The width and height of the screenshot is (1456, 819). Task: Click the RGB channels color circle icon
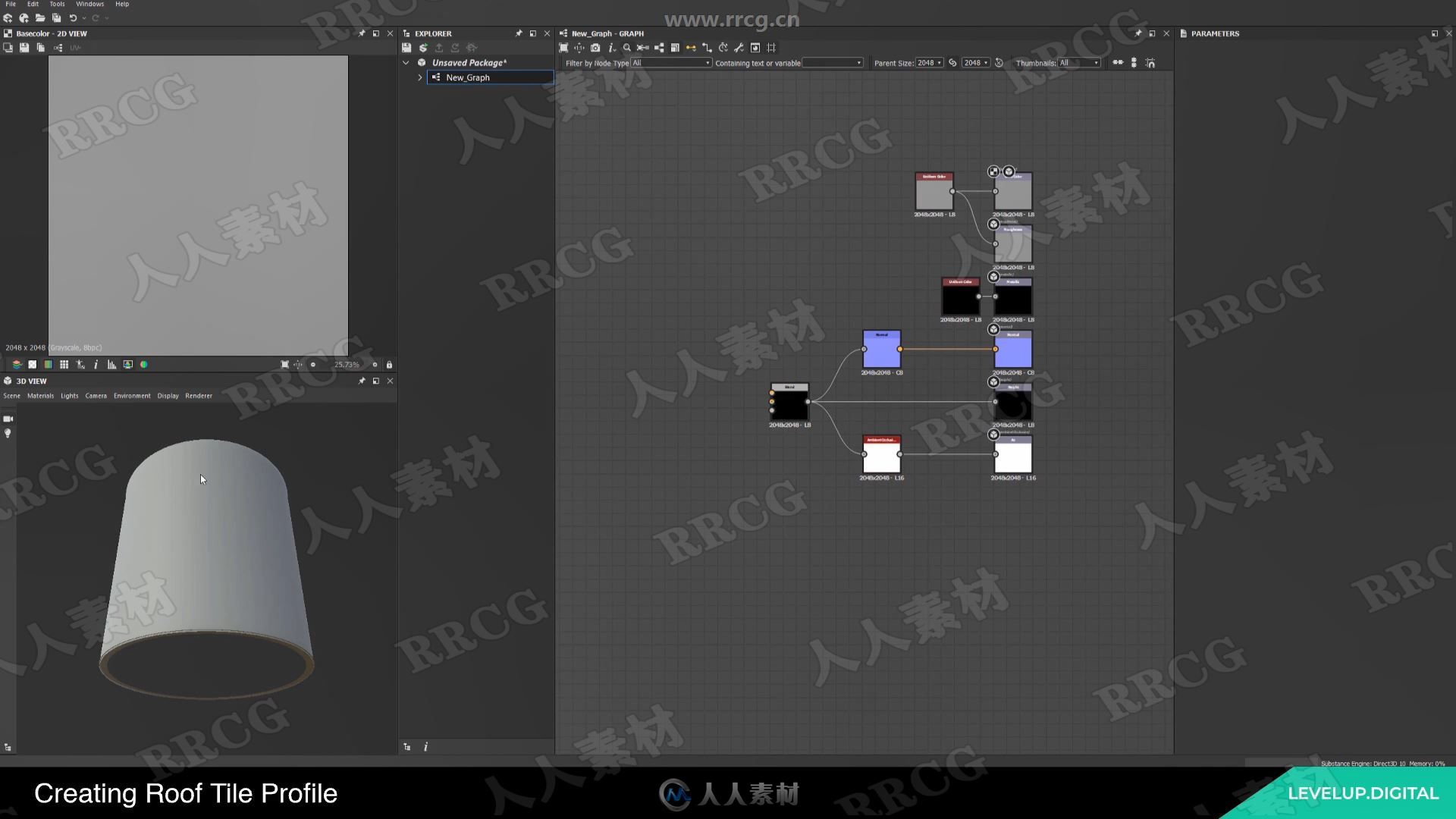(x=143, y=365)
